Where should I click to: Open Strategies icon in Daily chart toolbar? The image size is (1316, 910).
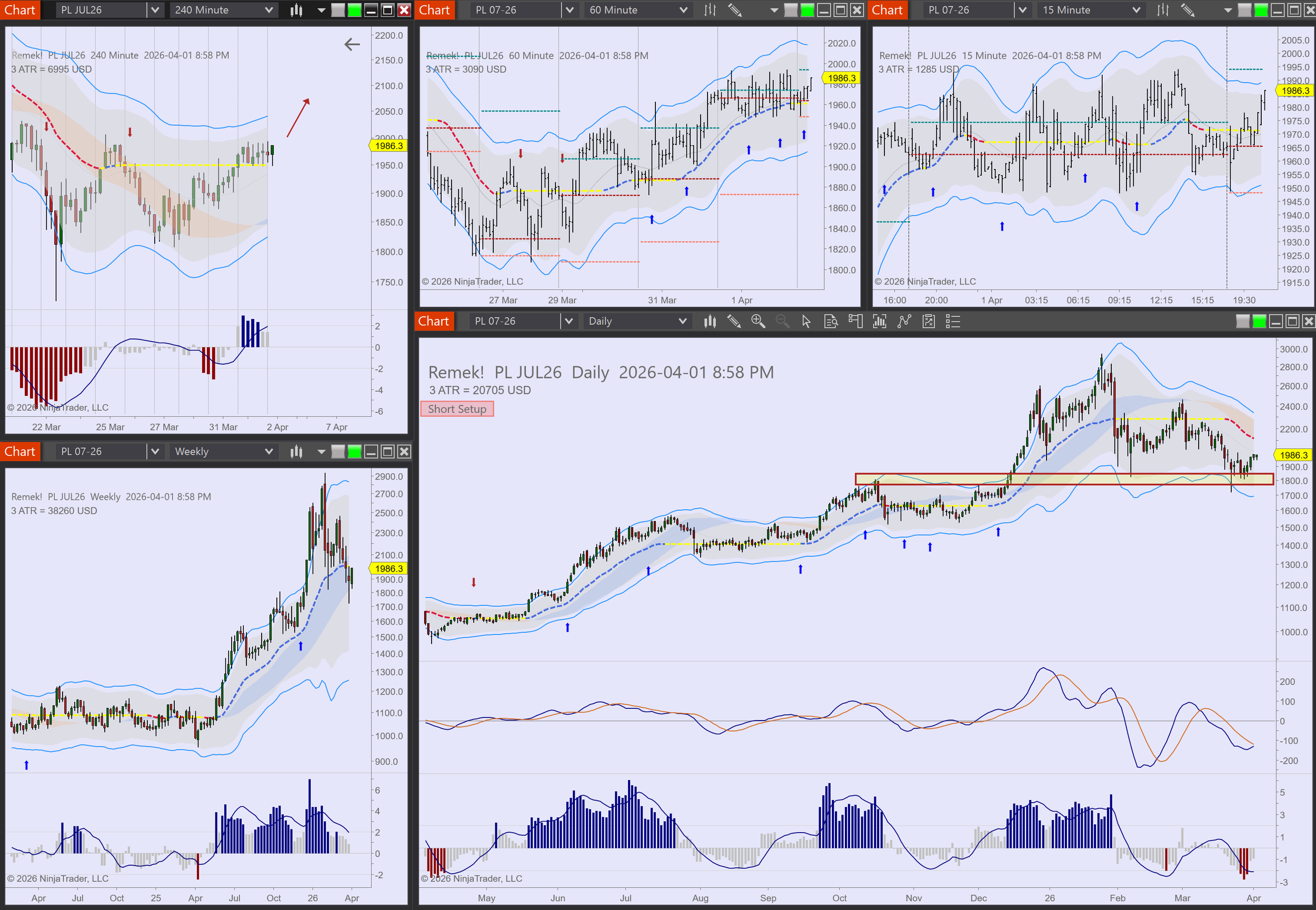(x=929, y=321)
